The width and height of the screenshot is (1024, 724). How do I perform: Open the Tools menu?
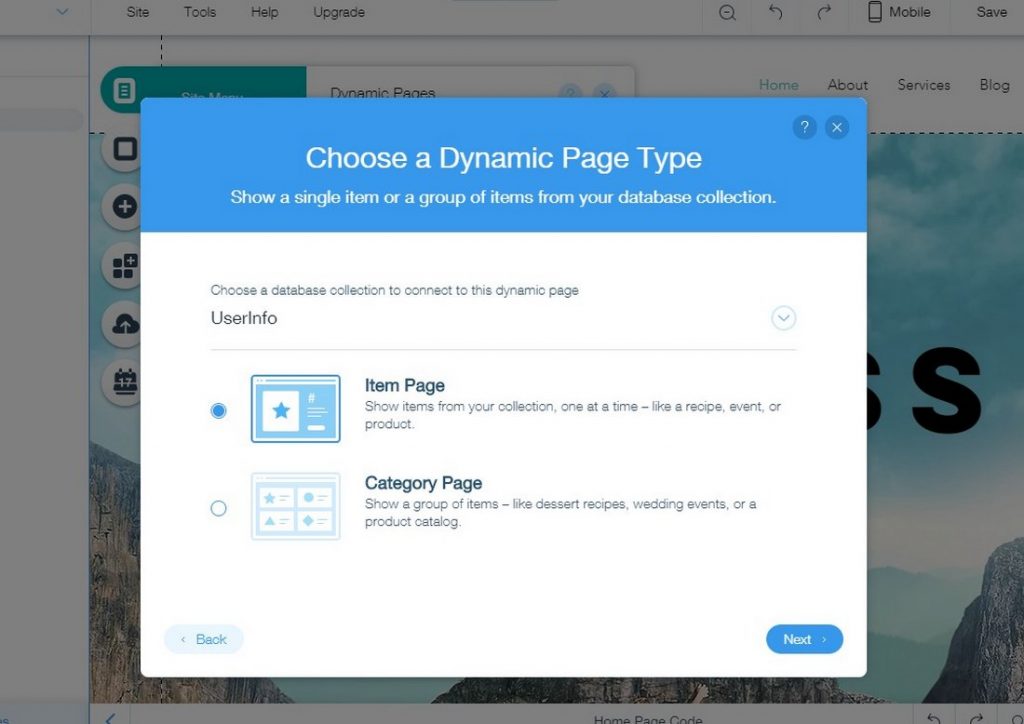click(x=200, y=13)
